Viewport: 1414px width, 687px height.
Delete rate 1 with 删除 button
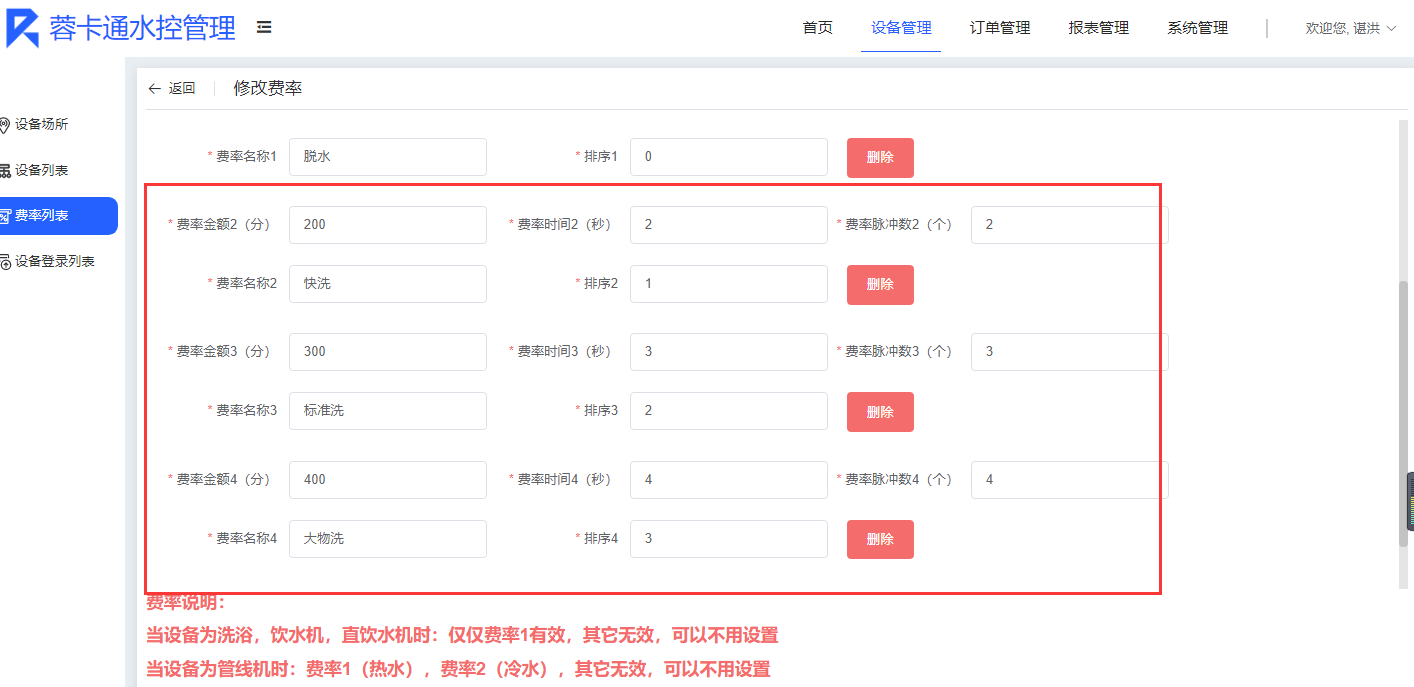[880, 157]
